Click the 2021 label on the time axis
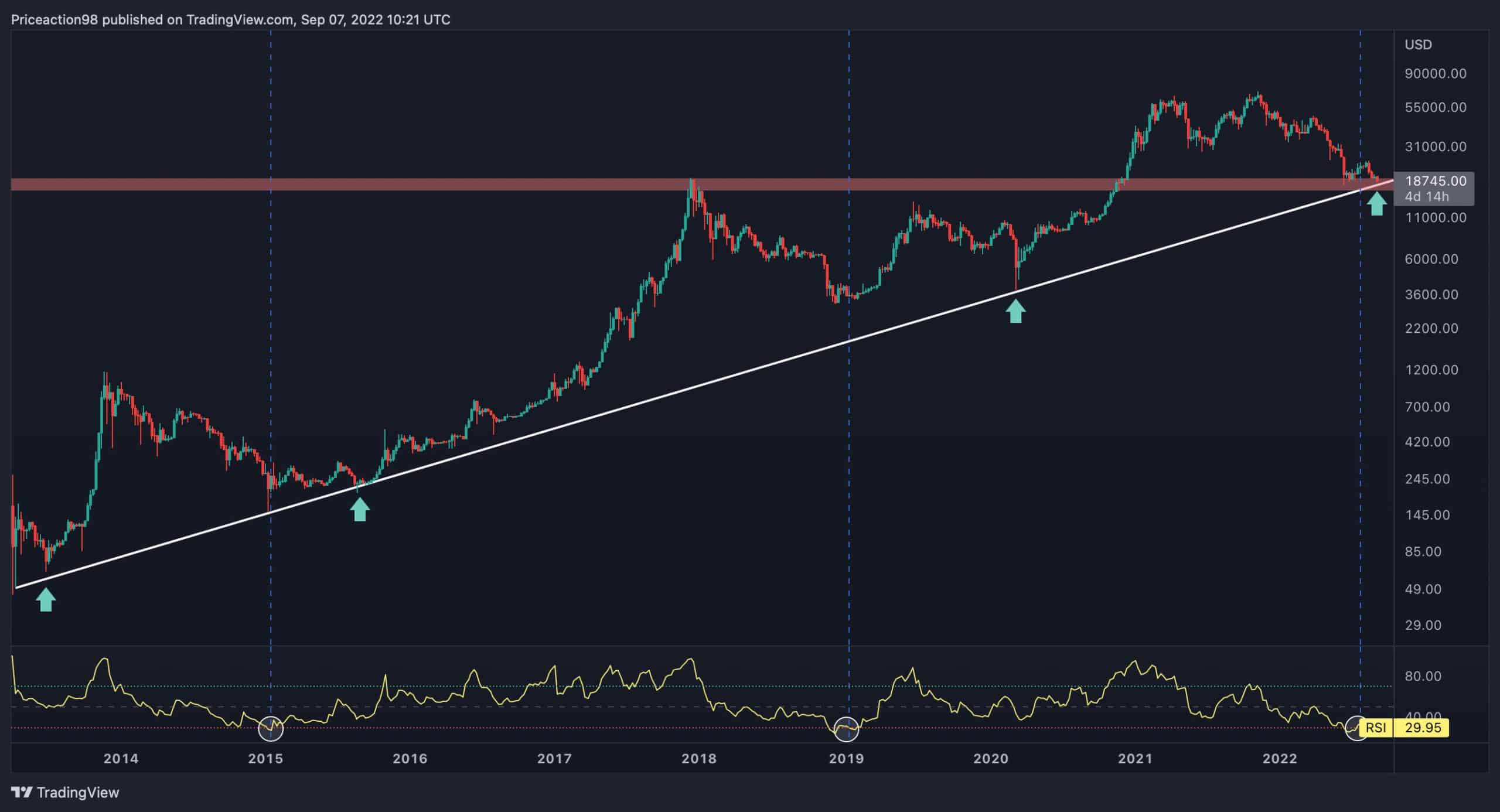 tap(1134, 758)
